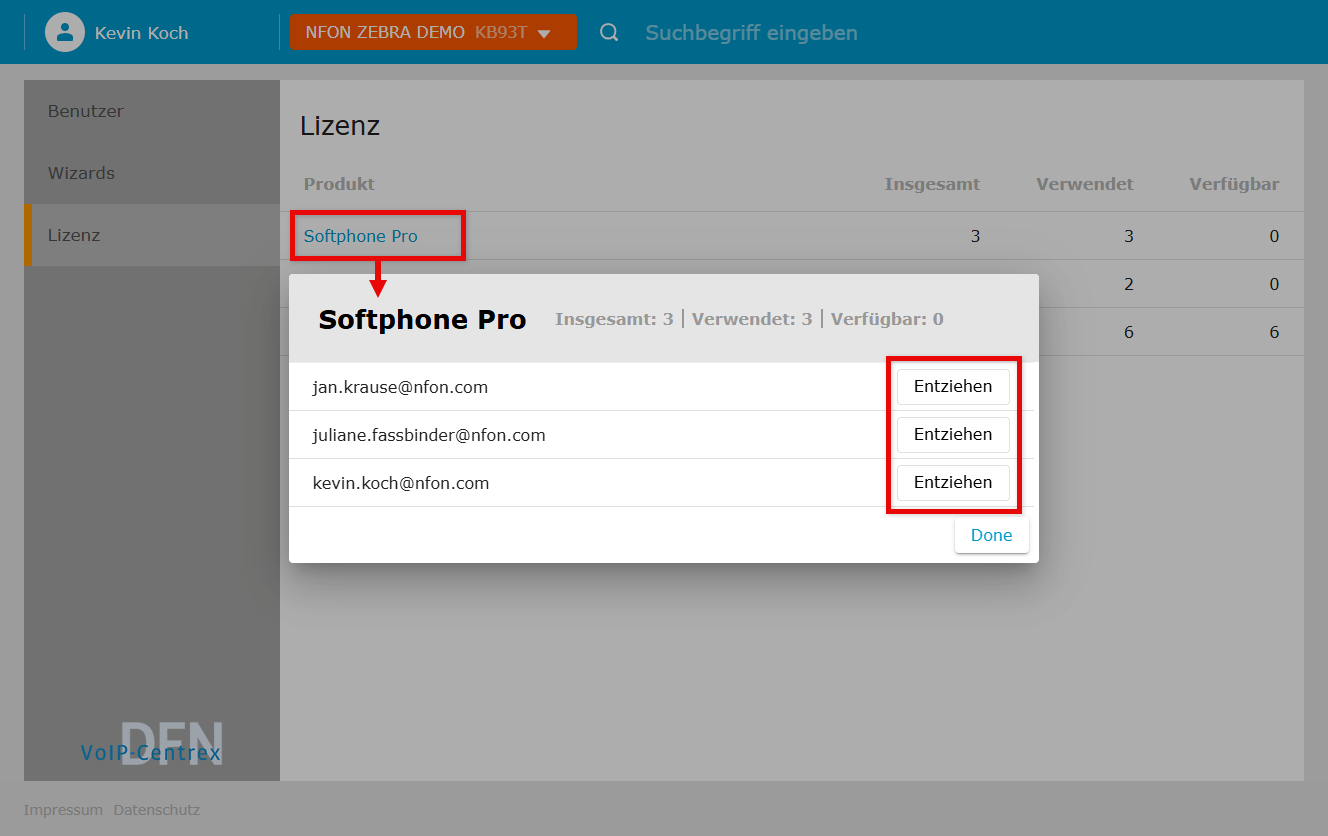Click the magnifying glass search icon
The height and width of the screenshot is (836, 1328).
click(x=609, y=33)
